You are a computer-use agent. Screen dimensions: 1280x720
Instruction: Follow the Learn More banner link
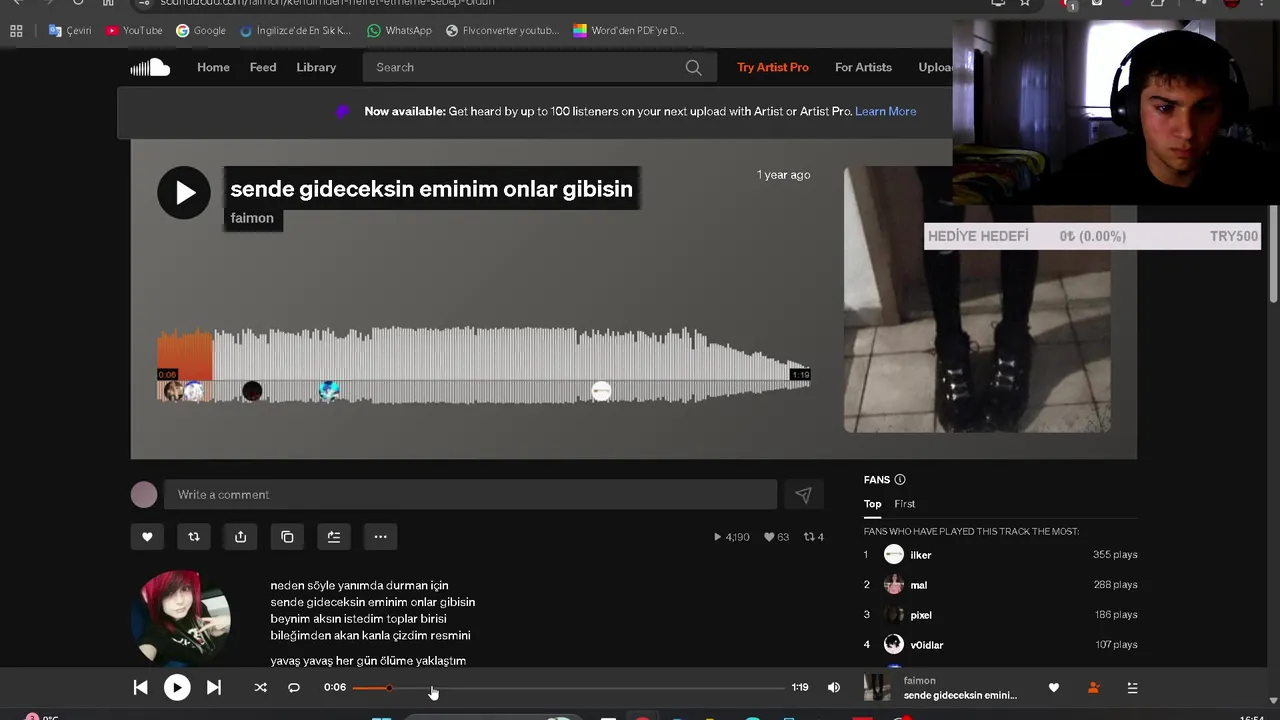click(x=885, y=111)
